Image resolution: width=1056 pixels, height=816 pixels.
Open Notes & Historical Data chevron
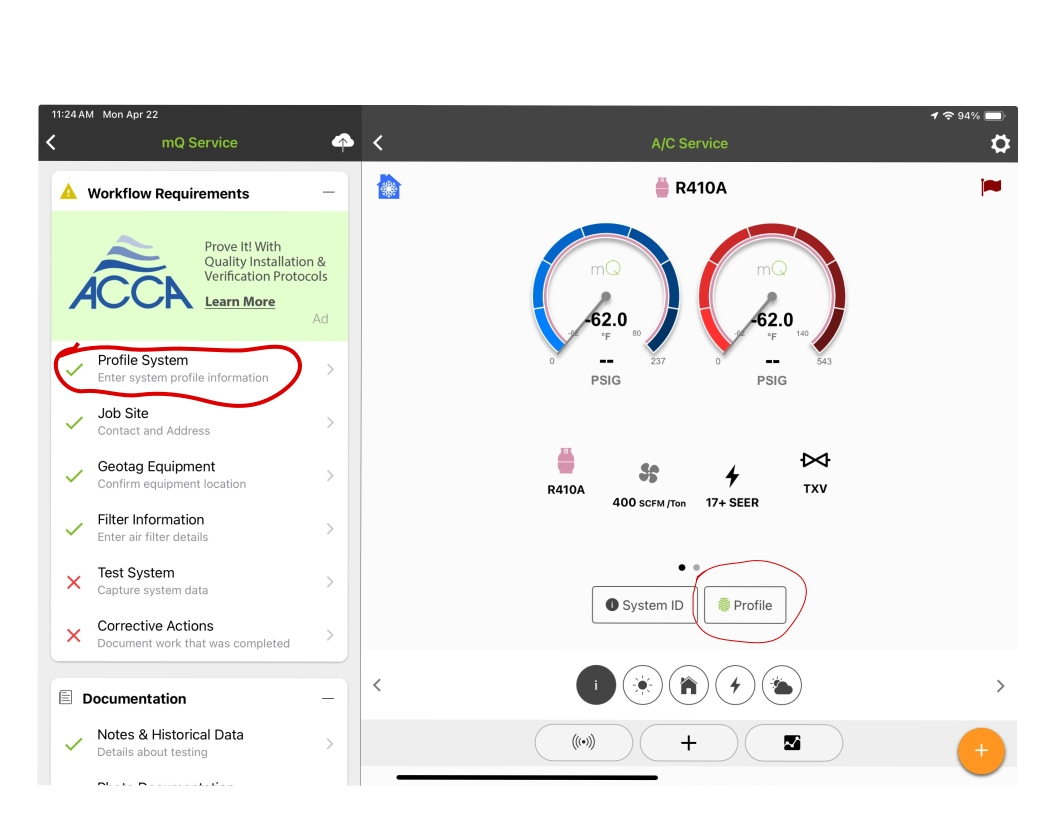point(330,744)
